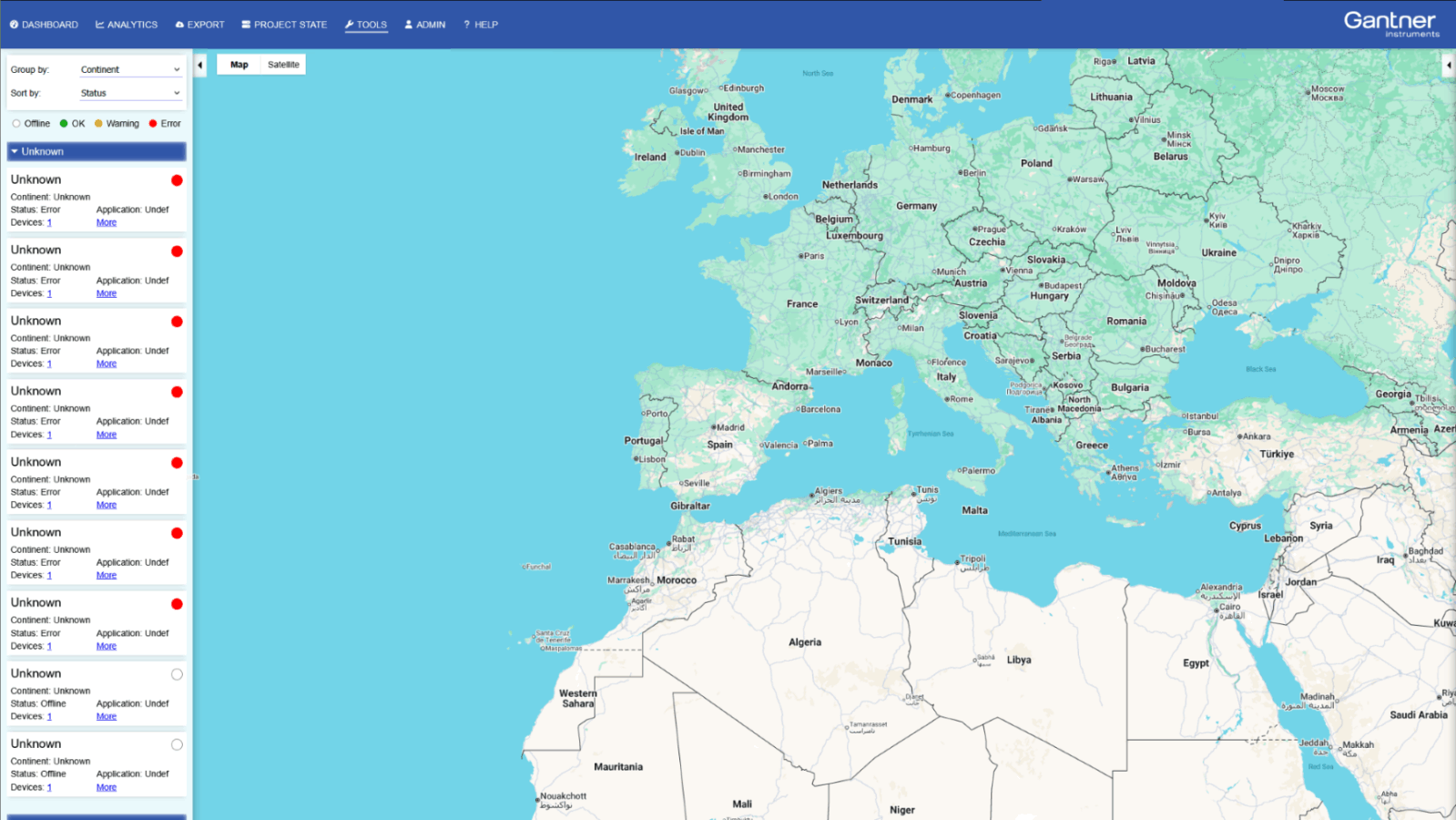Click the Gantner Instruments logo
The width and height of the screenshot is (1456, 820).
[x=1391, y=24]
